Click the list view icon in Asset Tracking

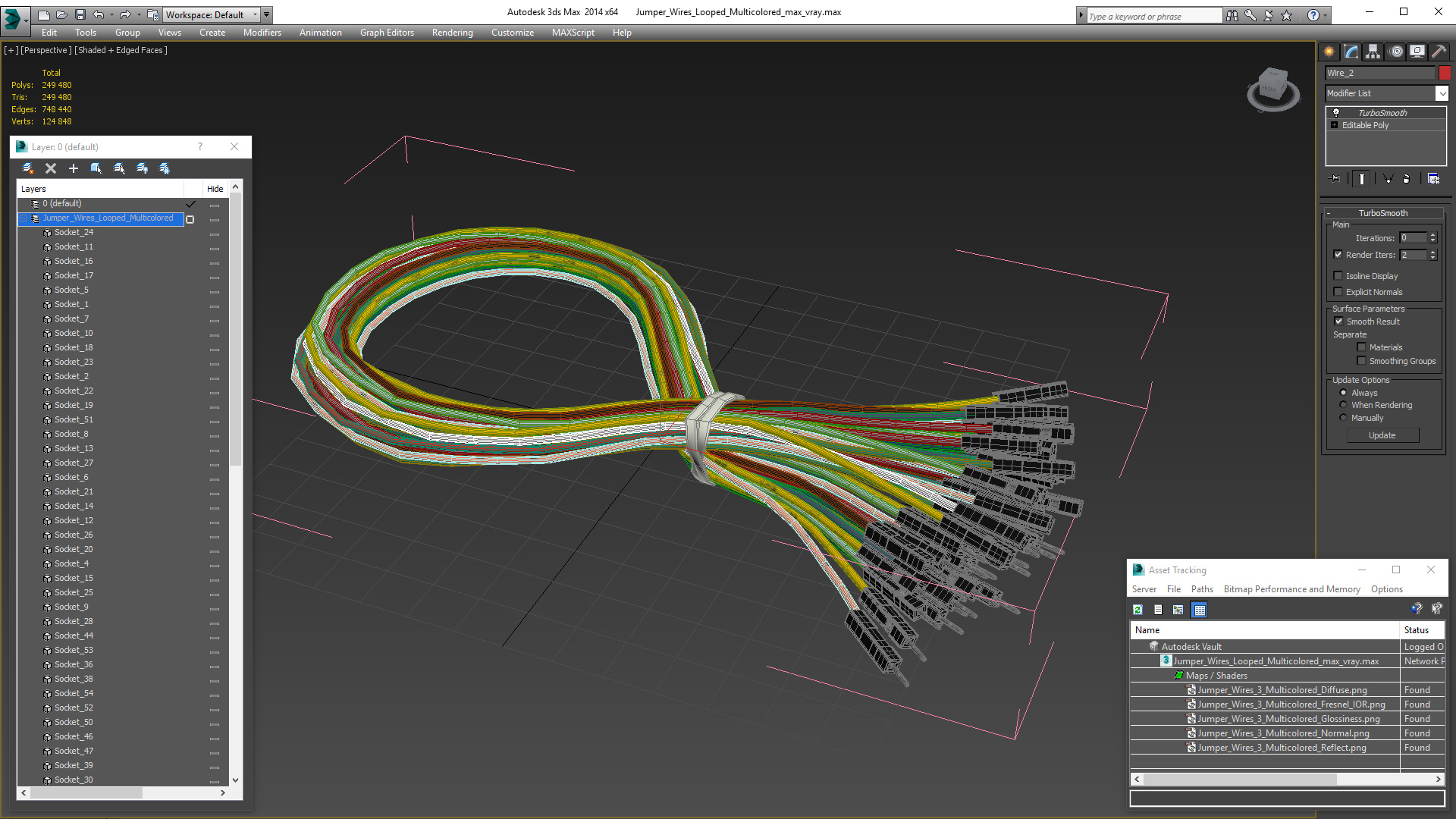tap(1159, 610)
